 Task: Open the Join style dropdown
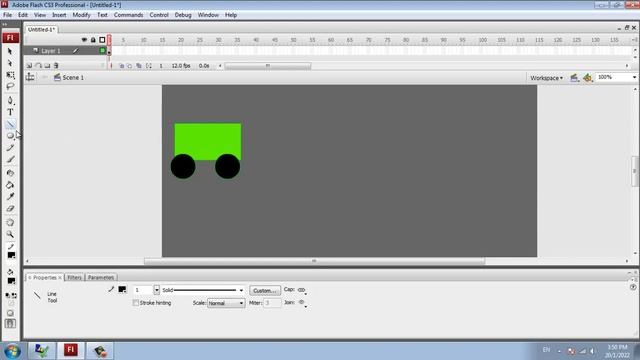(x=302, y=303)
